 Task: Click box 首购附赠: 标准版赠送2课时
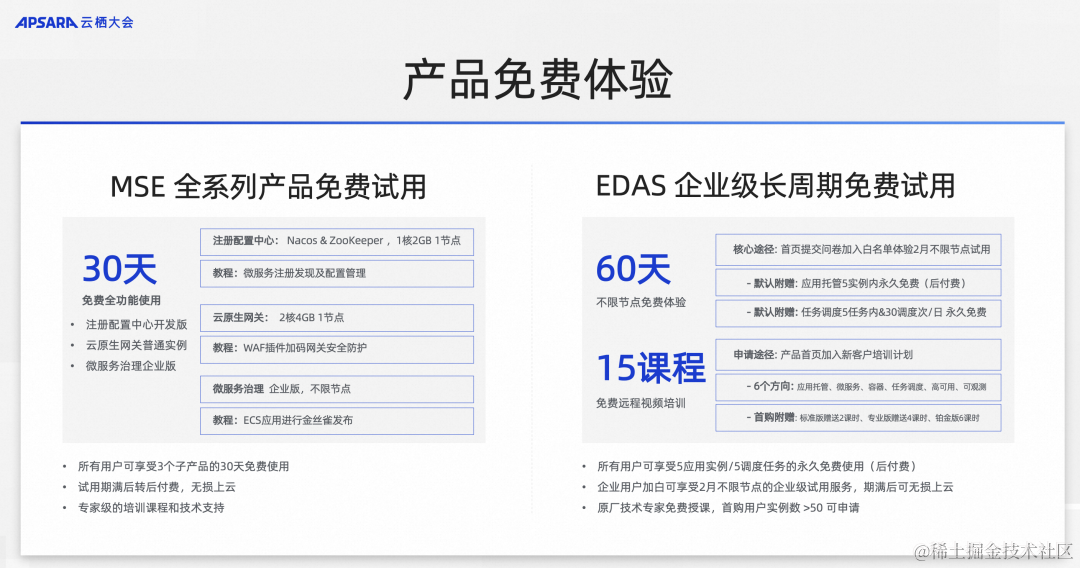pyautogui.click(x=858, y=418)
